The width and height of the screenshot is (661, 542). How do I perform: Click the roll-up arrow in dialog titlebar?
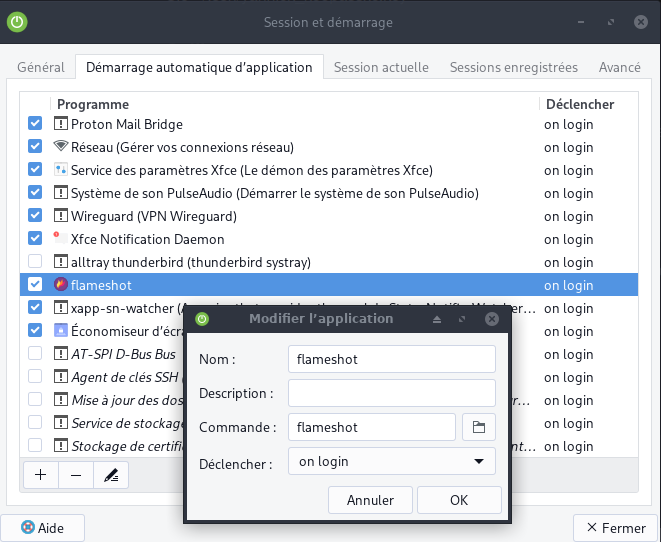pyautogui.click(x=437, y=319)
